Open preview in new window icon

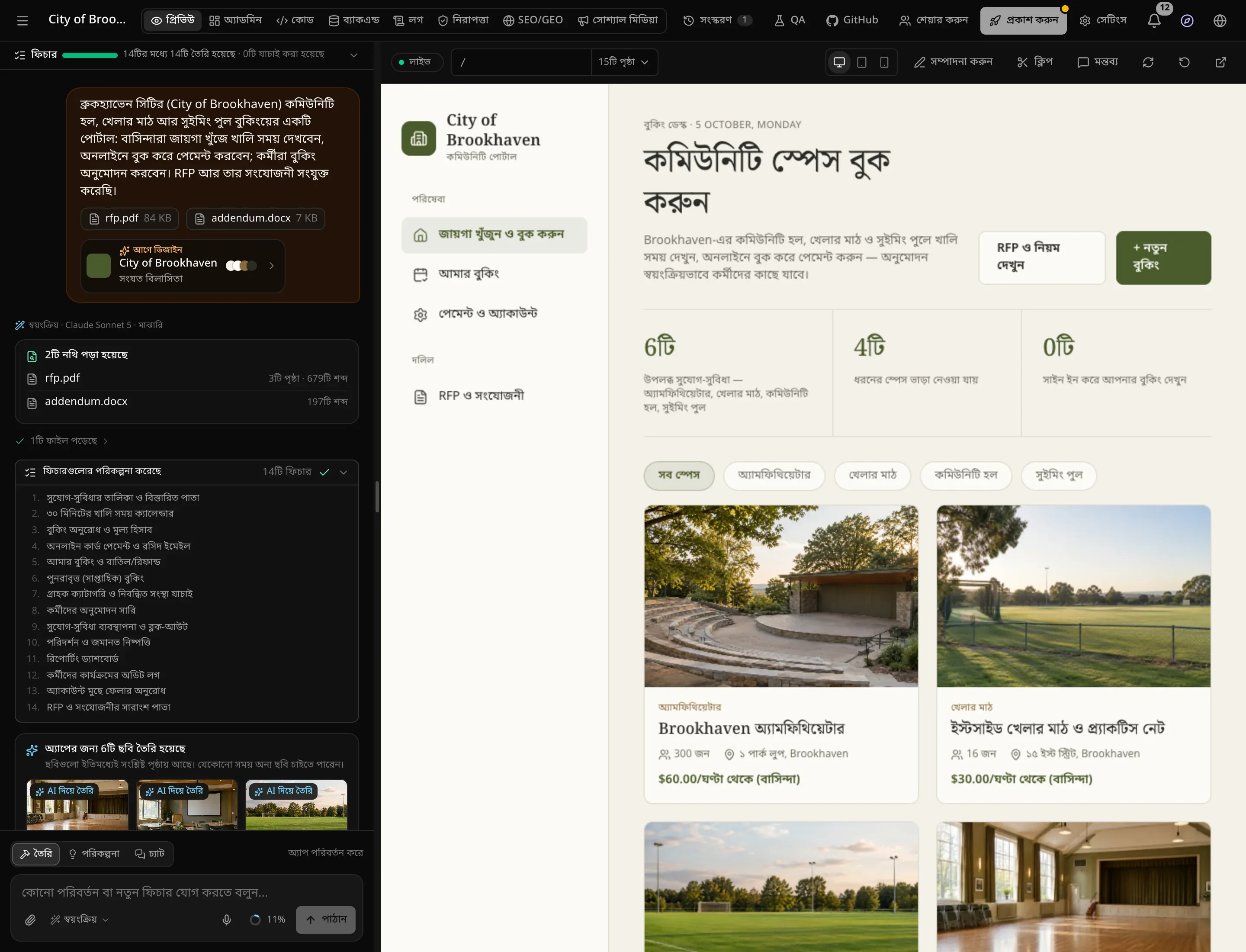[x=1220, y=62]
